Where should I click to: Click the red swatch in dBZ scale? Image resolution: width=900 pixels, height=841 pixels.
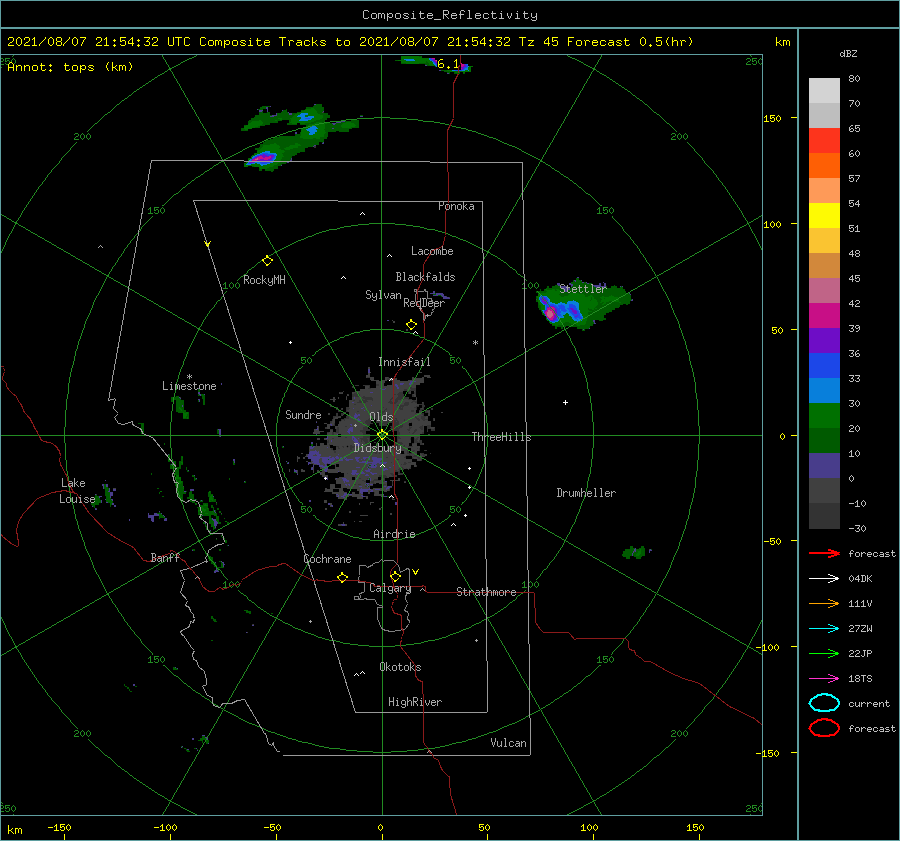pyautogui.click(x=824, y=140)
